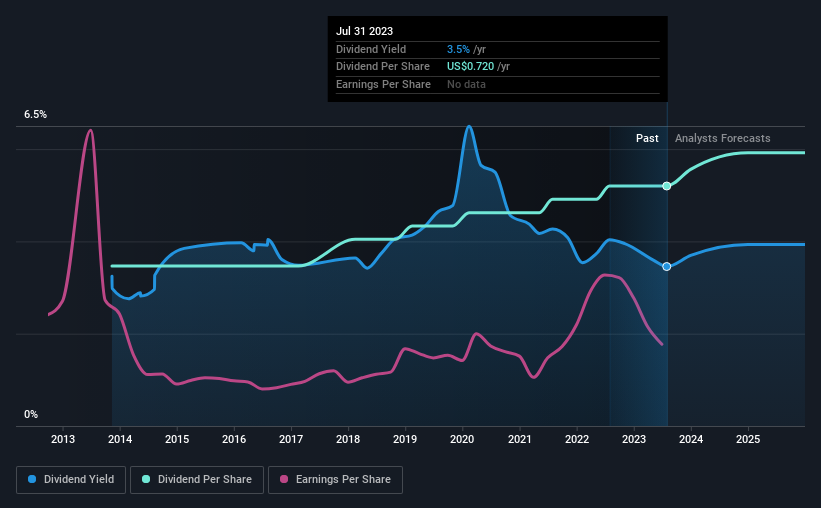Screen dimensions: 821x508
Task: Click the Jul 31 2023 tooltip date header
Action: coord(364,31)
